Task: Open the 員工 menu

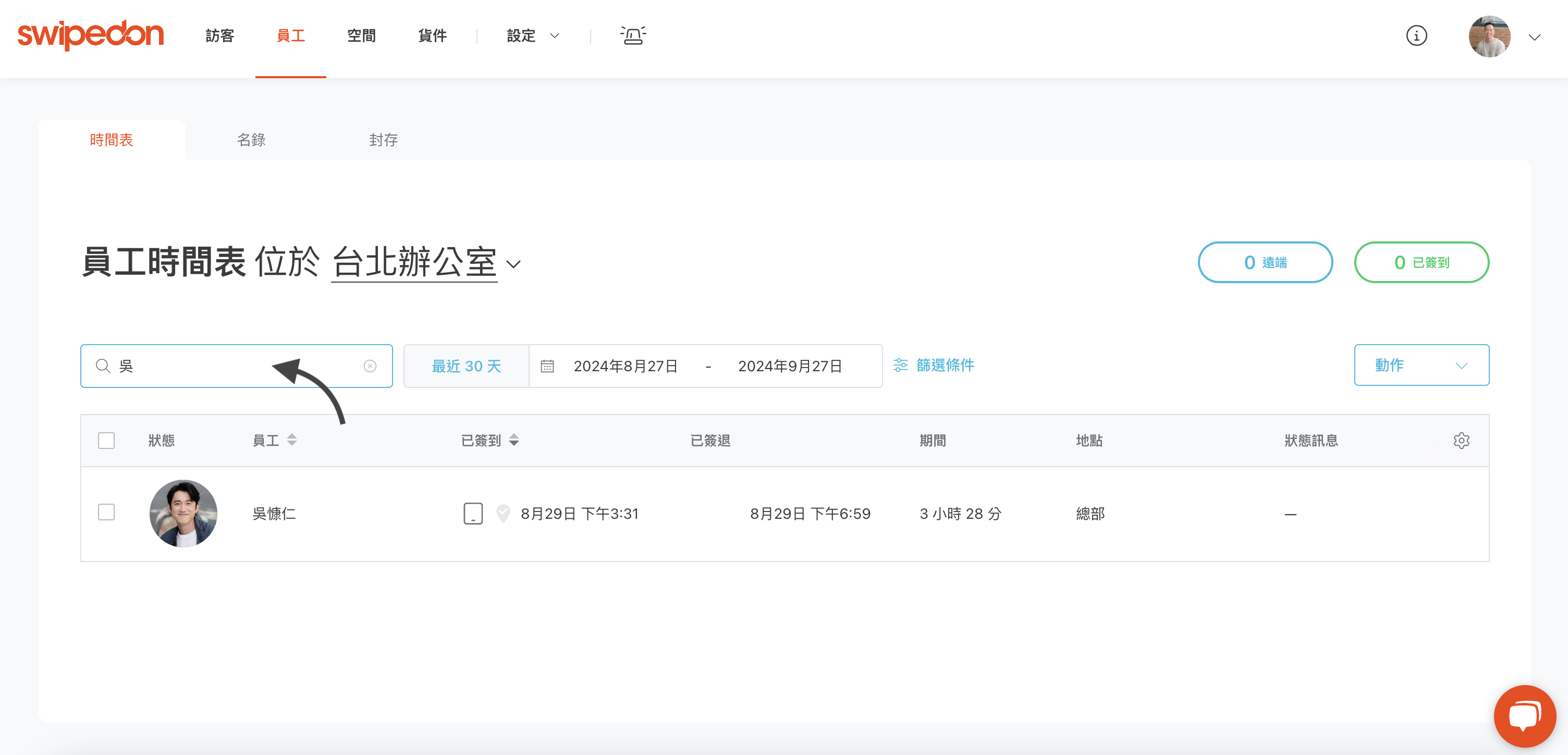Action: tap(291, 35)
